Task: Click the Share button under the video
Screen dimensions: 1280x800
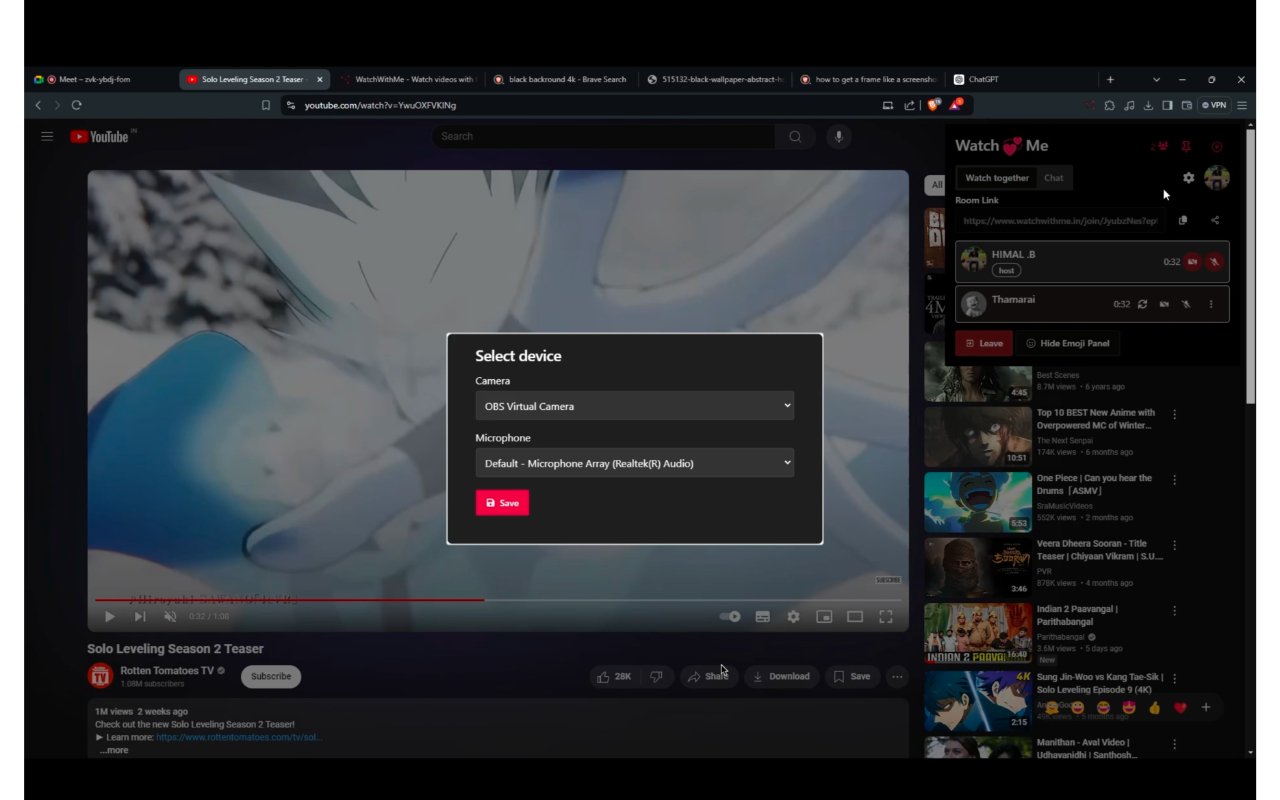Action: click(708, 677)
